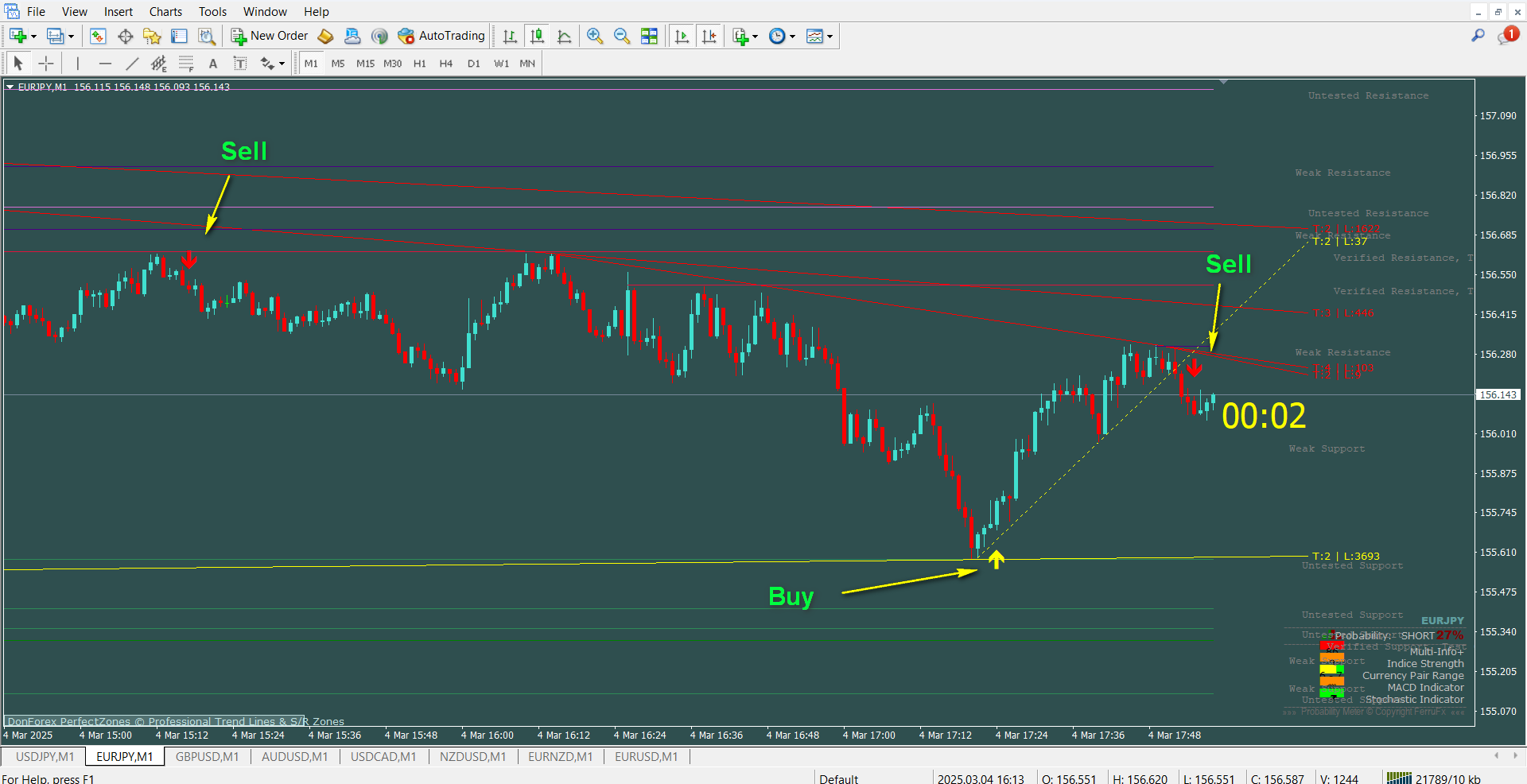
Task: Draw a horizontal line tool
Action: click(105, 64)
